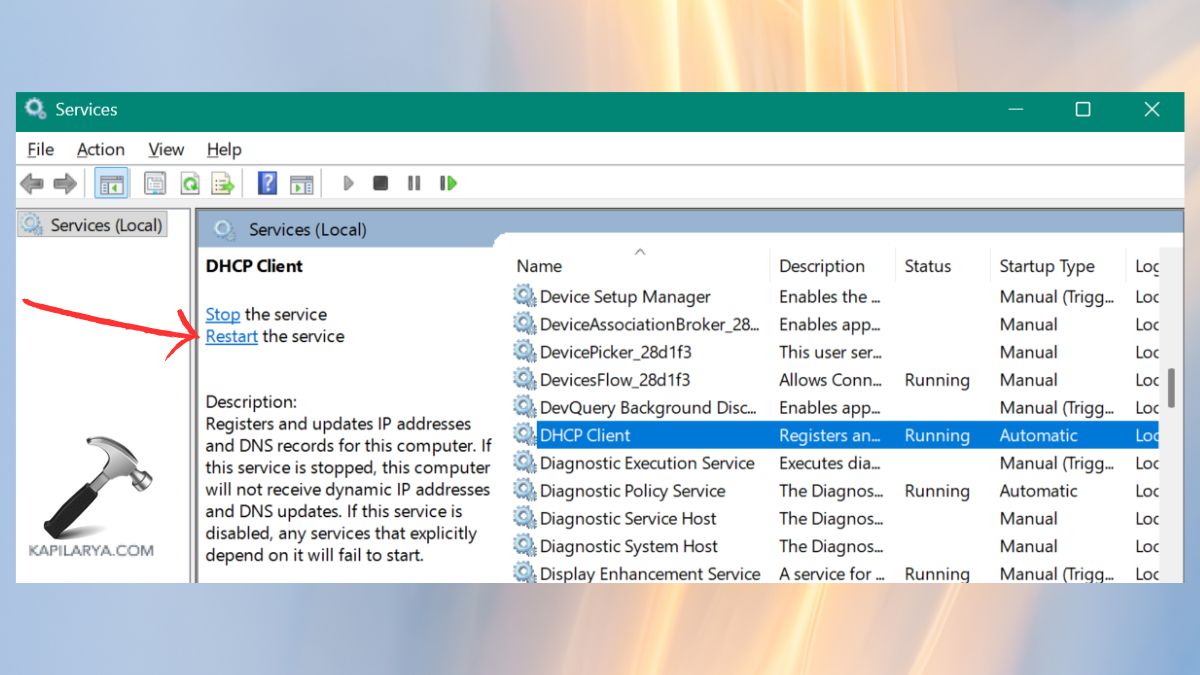This screenshot has height=675, width=1200.
Task: Click the Restart the service link
Action: click(231, 336)
